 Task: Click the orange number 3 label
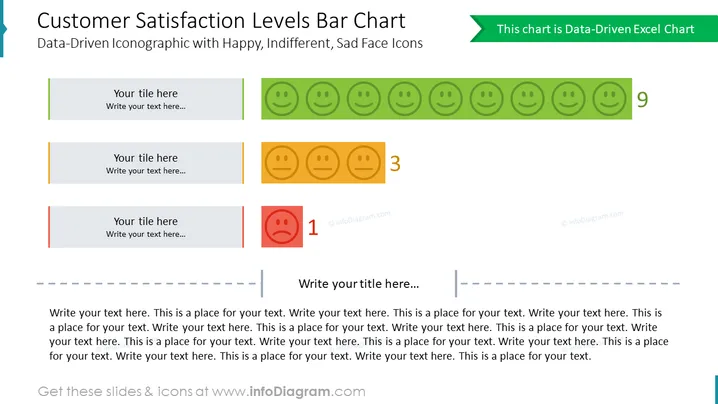click(395, 164)
